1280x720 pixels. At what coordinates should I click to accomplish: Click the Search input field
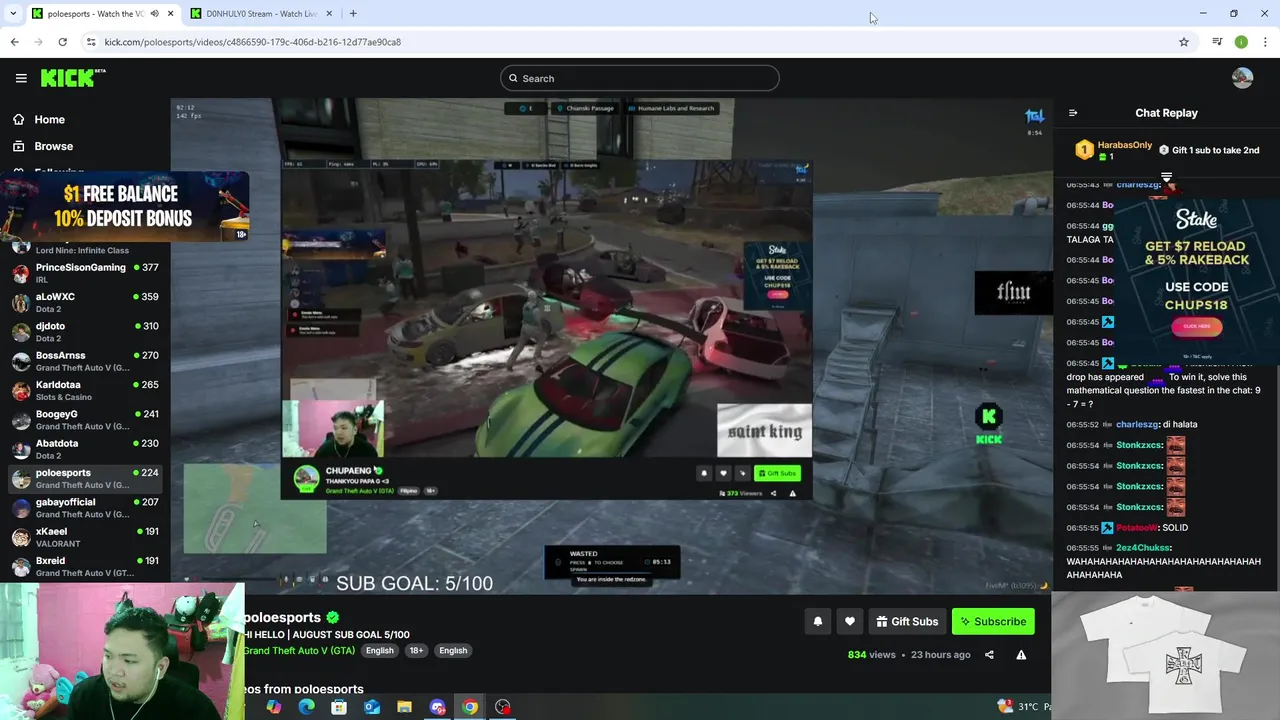click(x=640, y=78)
